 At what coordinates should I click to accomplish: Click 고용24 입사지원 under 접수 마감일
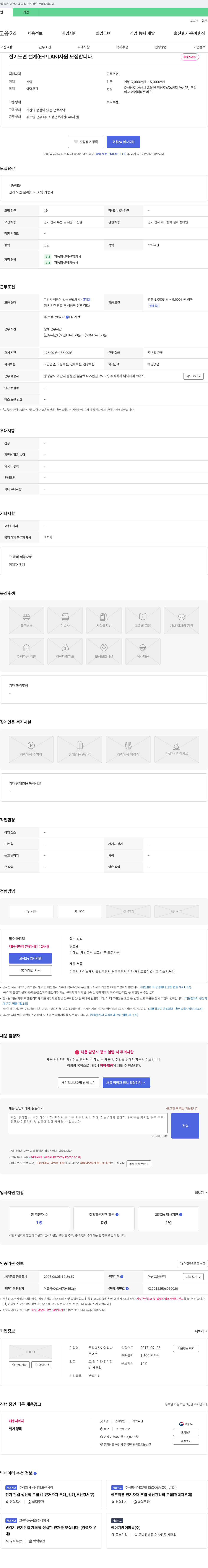(30, 958)
